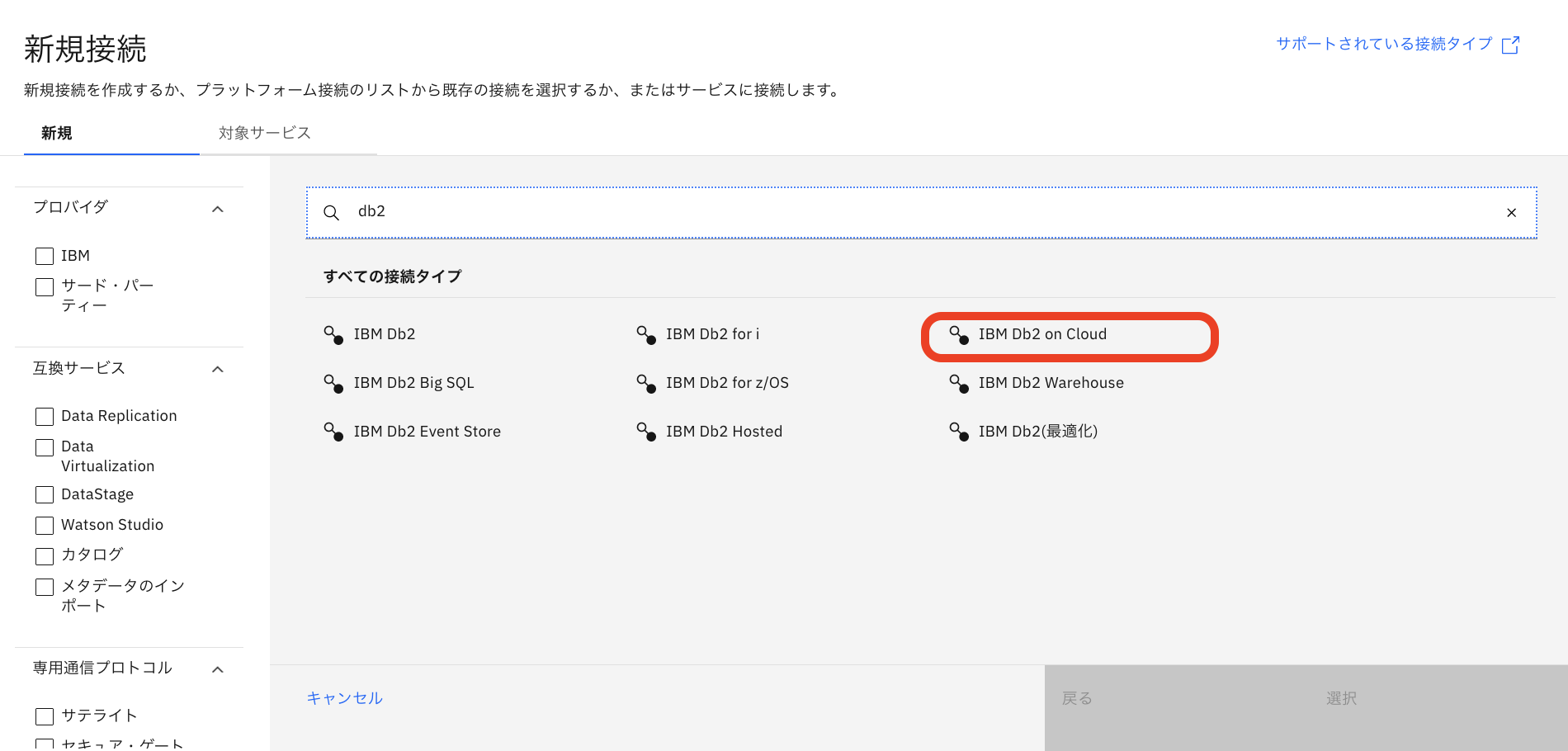
Task: Select the IBM Db2 for z/OS connector
Action: pos(727,382)
